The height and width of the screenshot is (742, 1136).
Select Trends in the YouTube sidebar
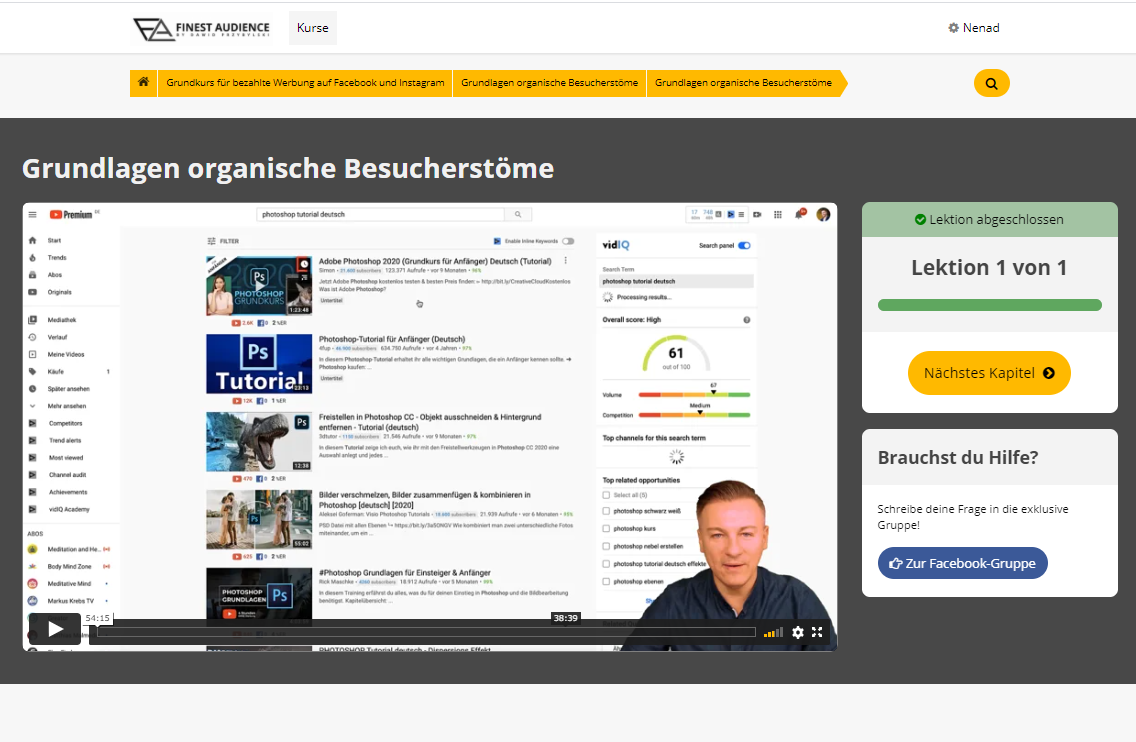point(57,258)
